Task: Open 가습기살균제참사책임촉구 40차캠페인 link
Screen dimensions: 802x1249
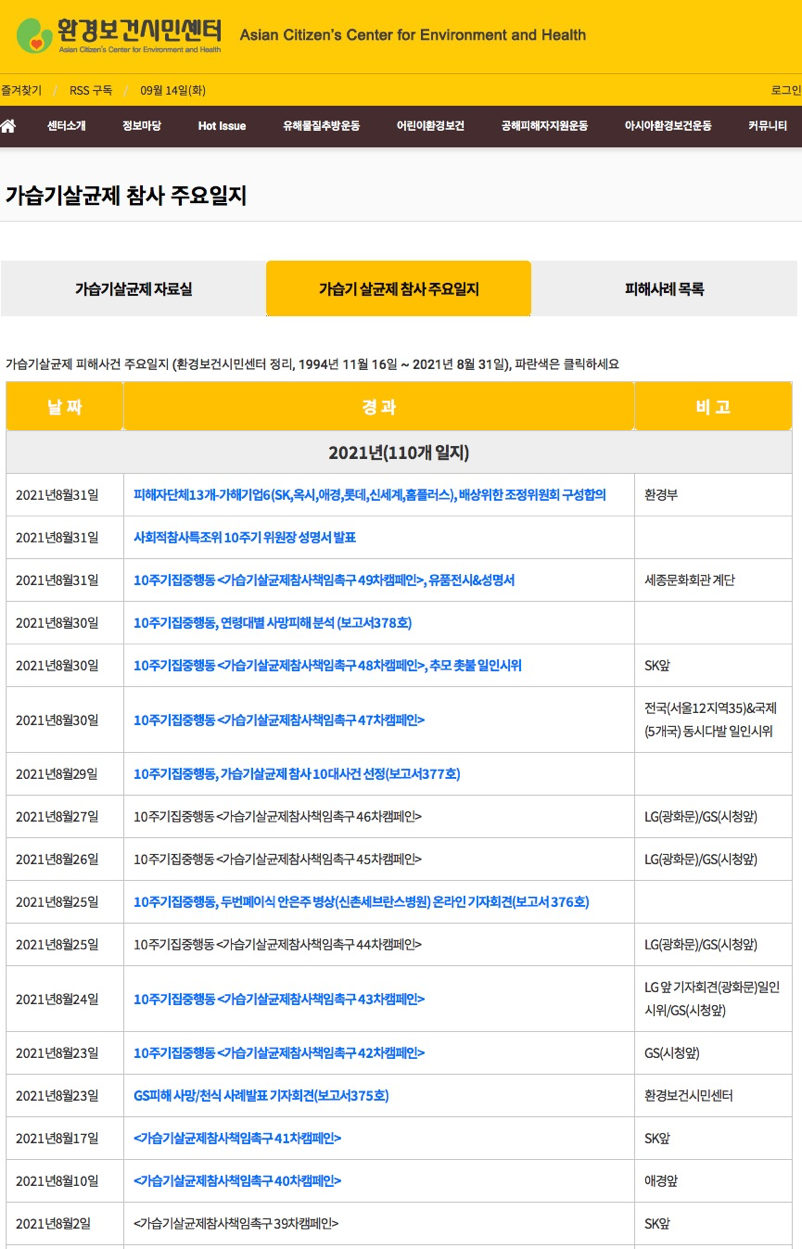Action: point(237,1181)
